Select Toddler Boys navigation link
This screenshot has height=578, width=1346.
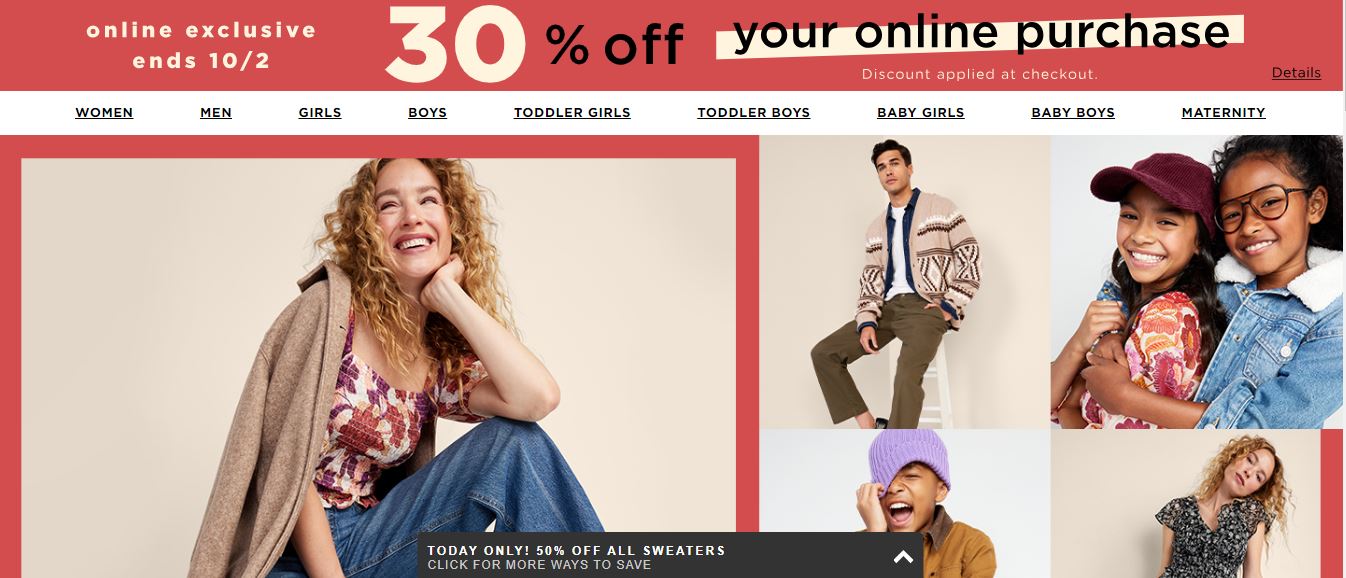754,113
